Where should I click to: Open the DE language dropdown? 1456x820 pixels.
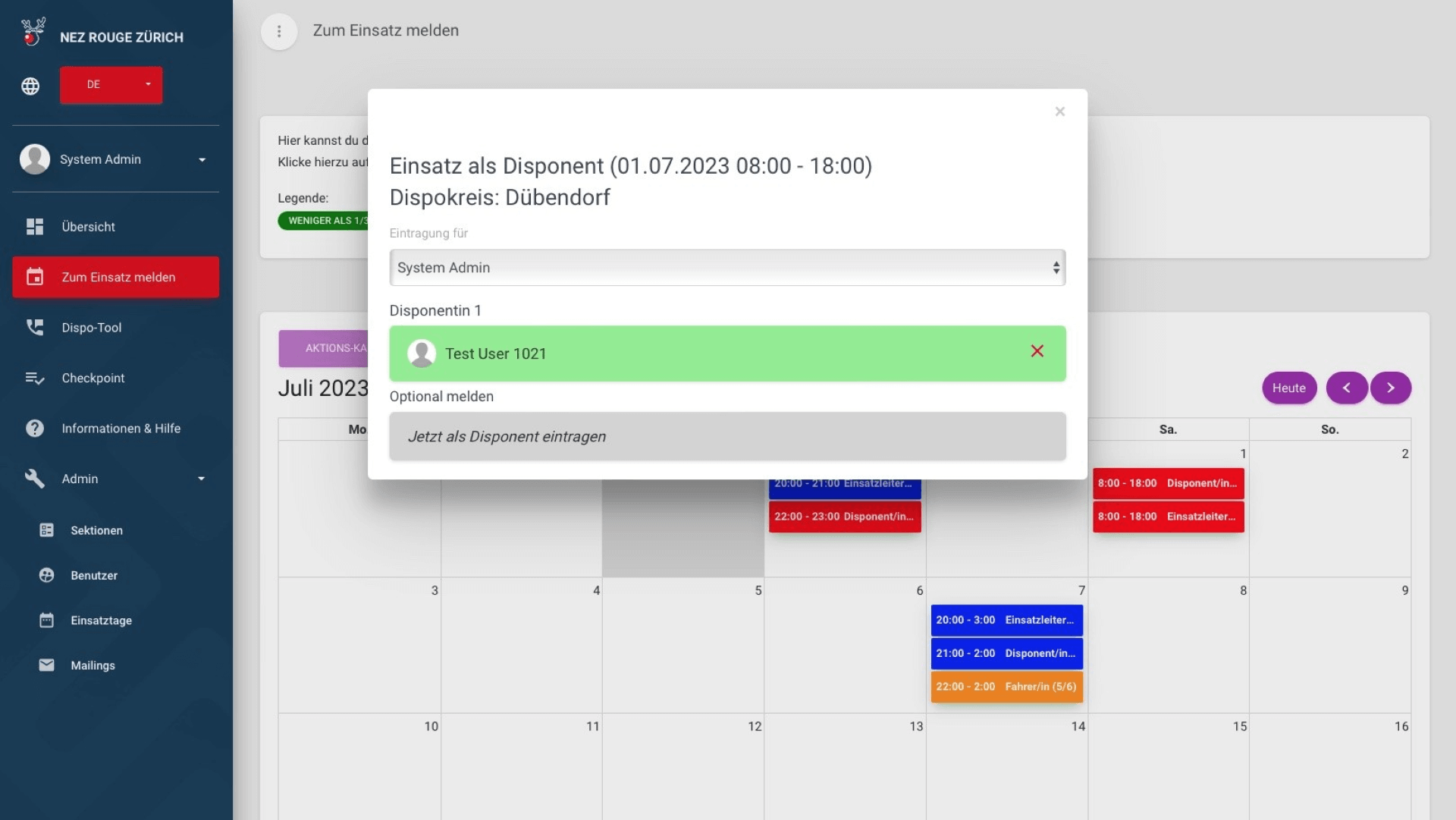(x=111, y=85)
